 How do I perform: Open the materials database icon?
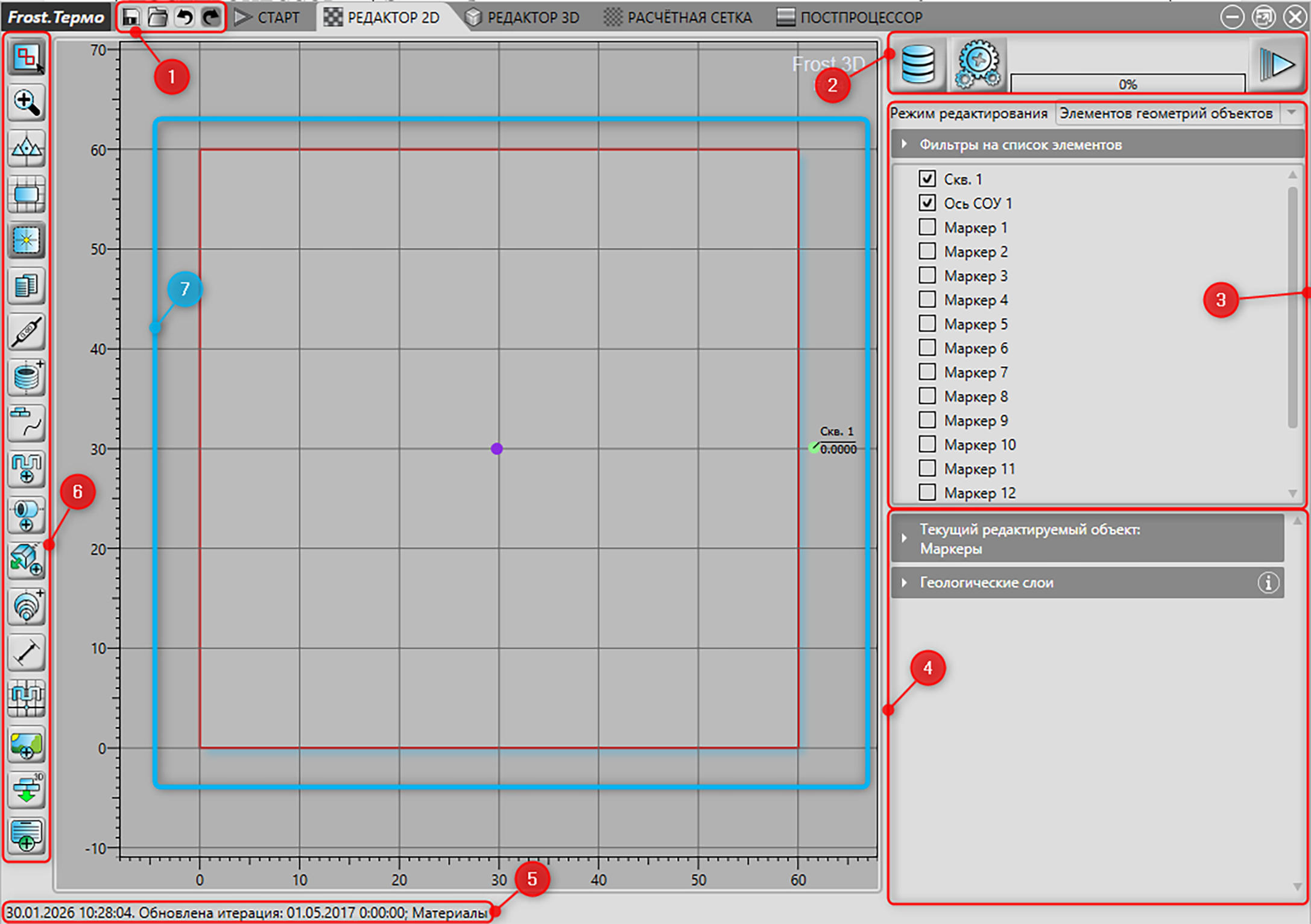[x=918, y=63]
